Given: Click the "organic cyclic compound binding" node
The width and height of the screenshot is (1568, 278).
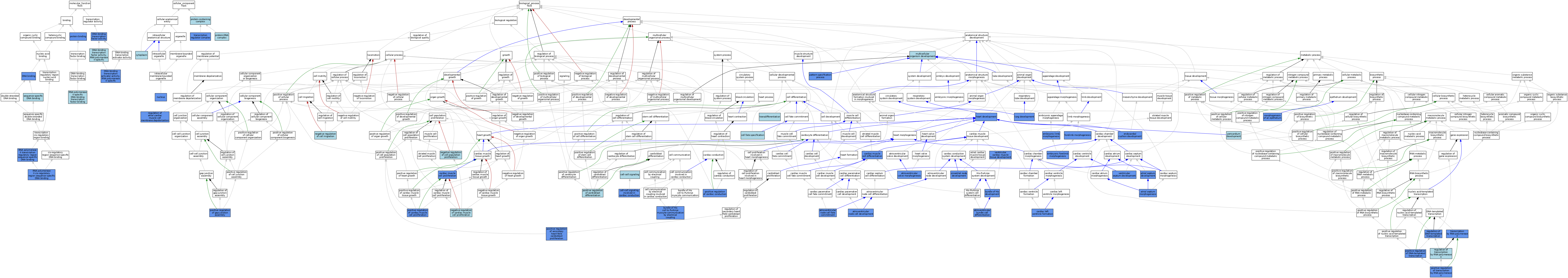Looking at the screenshot, I should (x=30, y=37).
